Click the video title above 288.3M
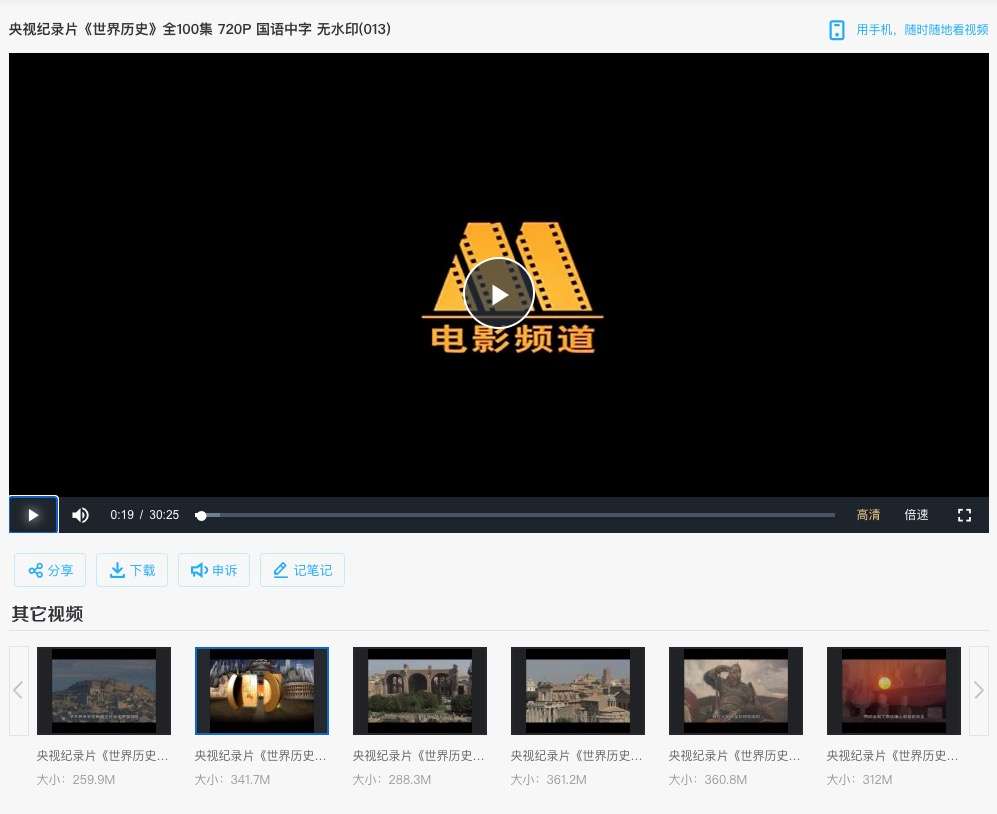The width and height of the screenshot is (997, 814). [x=418, y=755]
